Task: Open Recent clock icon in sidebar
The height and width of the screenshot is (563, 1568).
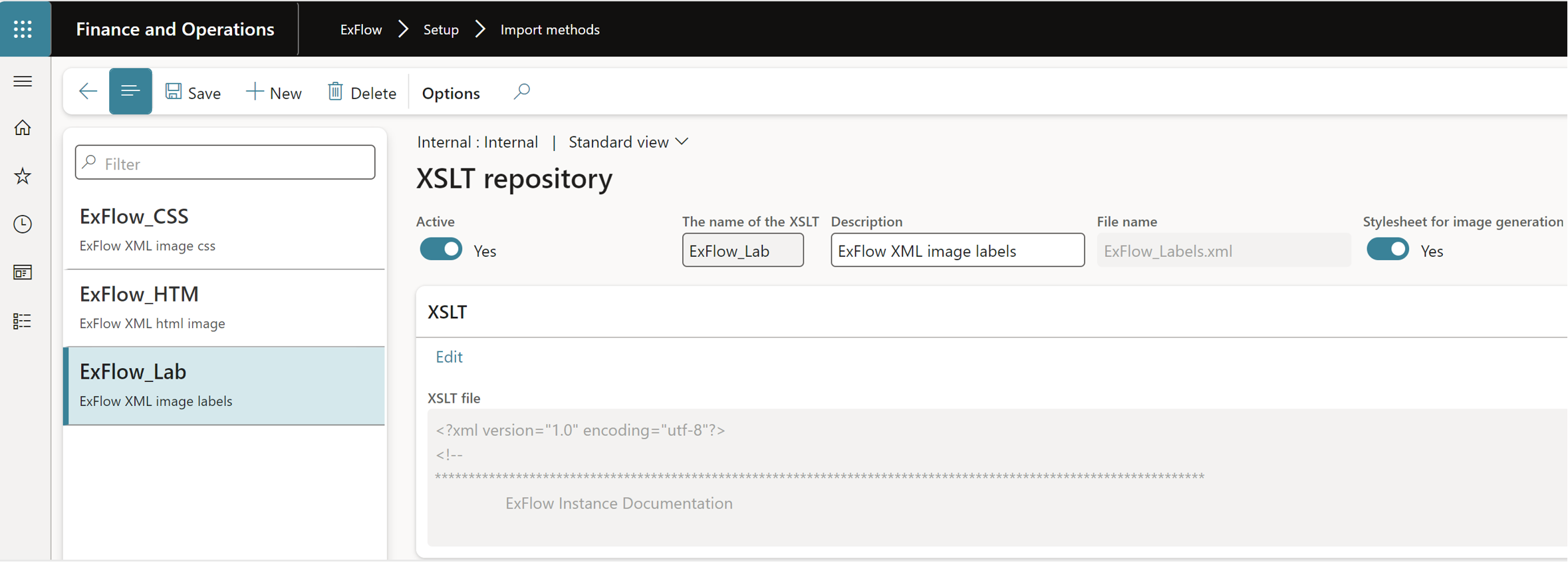Action: (x=23, y=224)
